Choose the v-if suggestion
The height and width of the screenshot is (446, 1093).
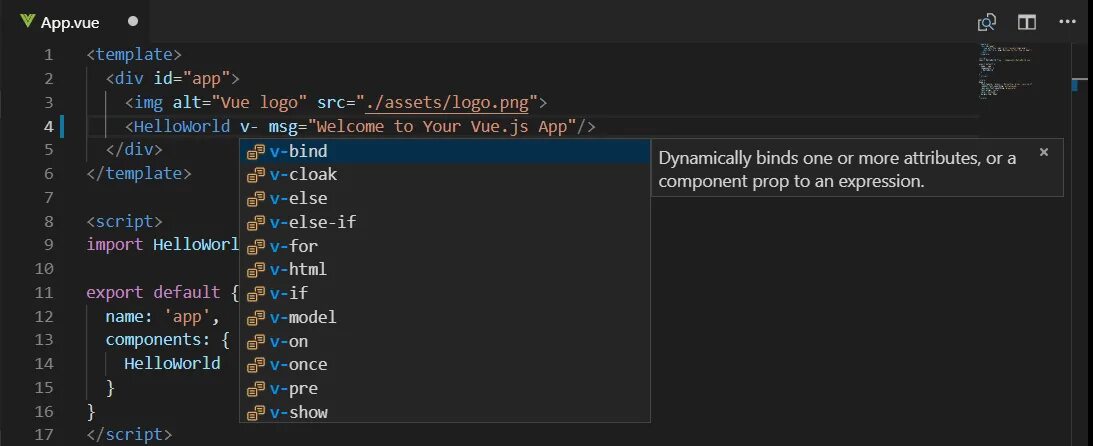[289, 293]
